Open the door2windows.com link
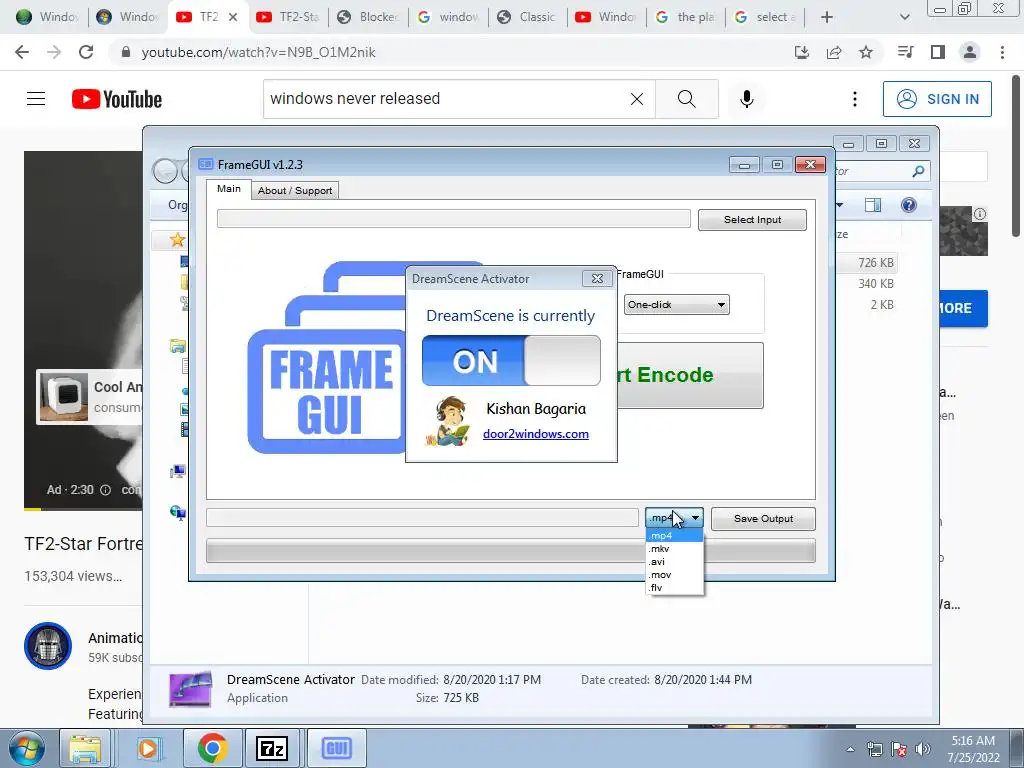The image size is (1024, 768). (536, 434)
